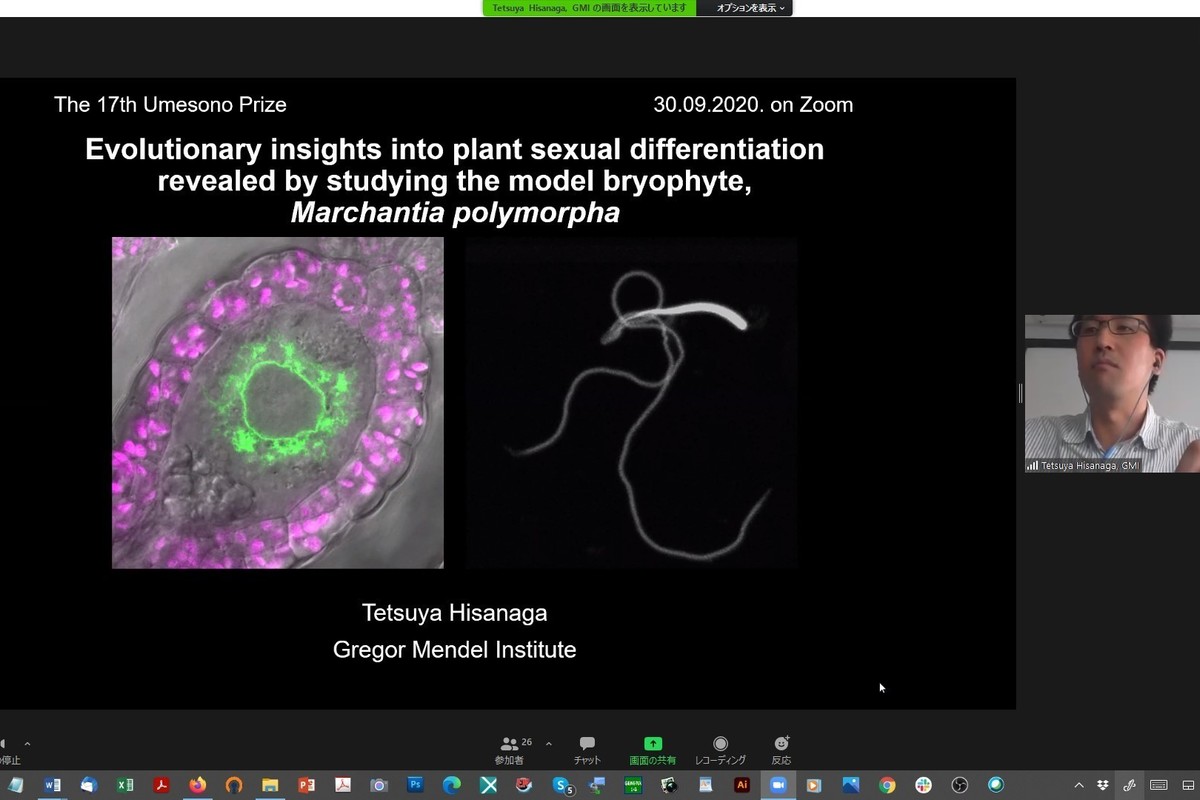
Task: Expand the participants options caret
Action: tap(548, 744)
